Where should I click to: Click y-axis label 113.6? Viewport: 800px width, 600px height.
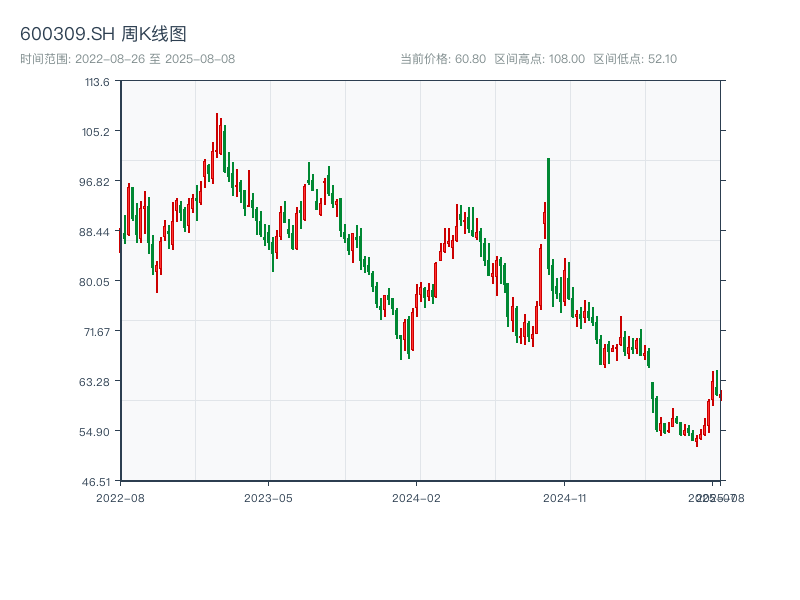coord(97,82)
